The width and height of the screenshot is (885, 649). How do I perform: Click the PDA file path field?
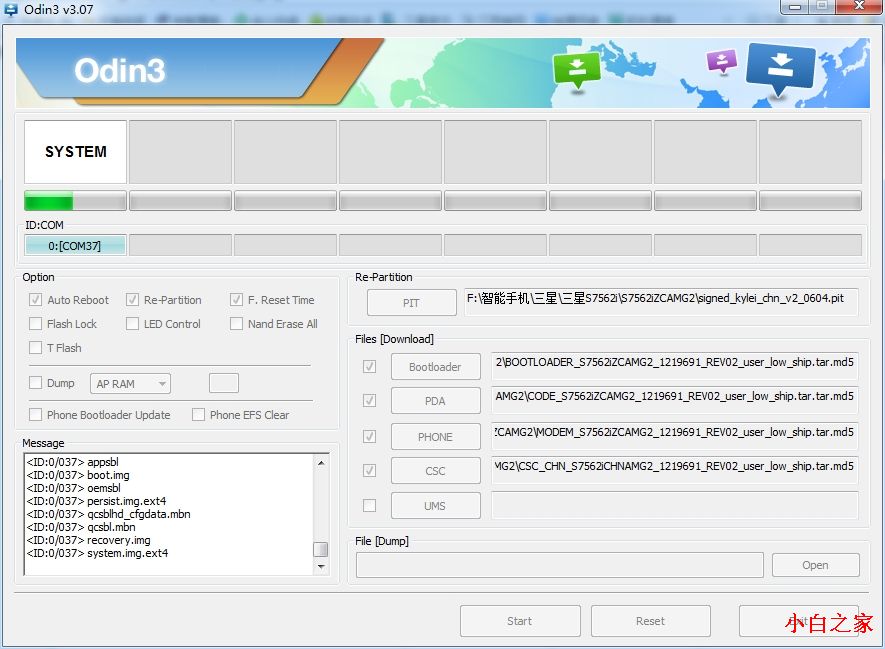point(674,400)
